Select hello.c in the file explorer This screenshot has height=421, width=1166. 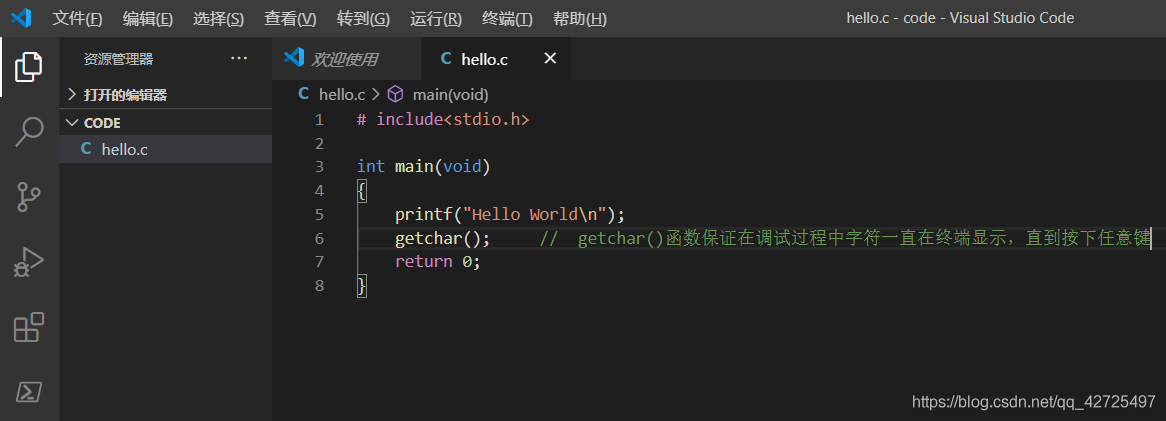(124, 149)
